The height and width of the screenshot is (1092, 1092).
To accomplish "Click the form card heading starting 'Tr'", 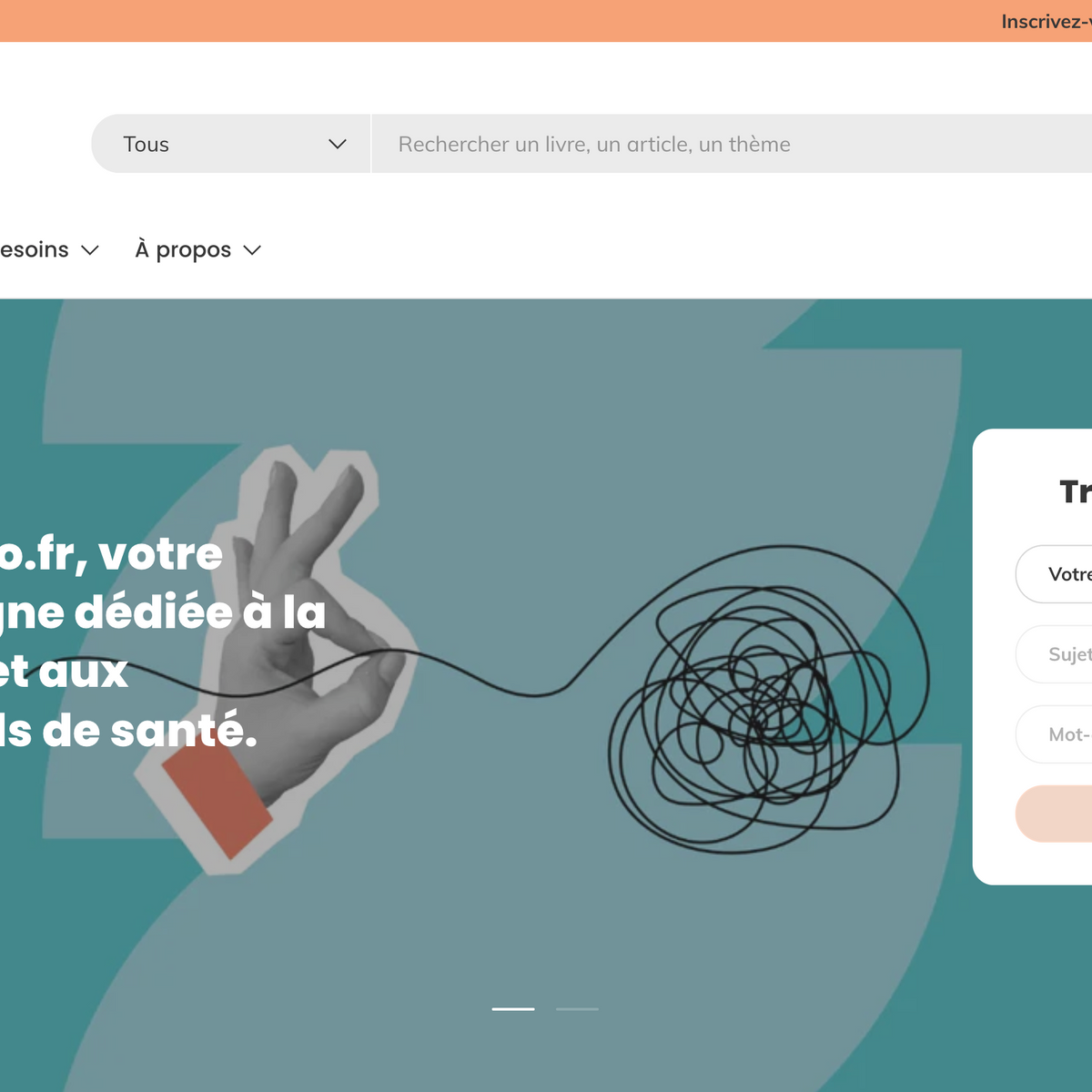I will click(x=1076, y=492).
